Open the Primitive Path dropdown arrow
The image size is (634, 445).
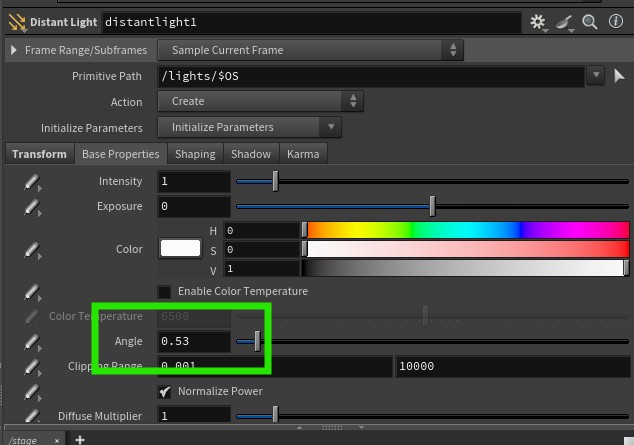[x=596, y=75]
